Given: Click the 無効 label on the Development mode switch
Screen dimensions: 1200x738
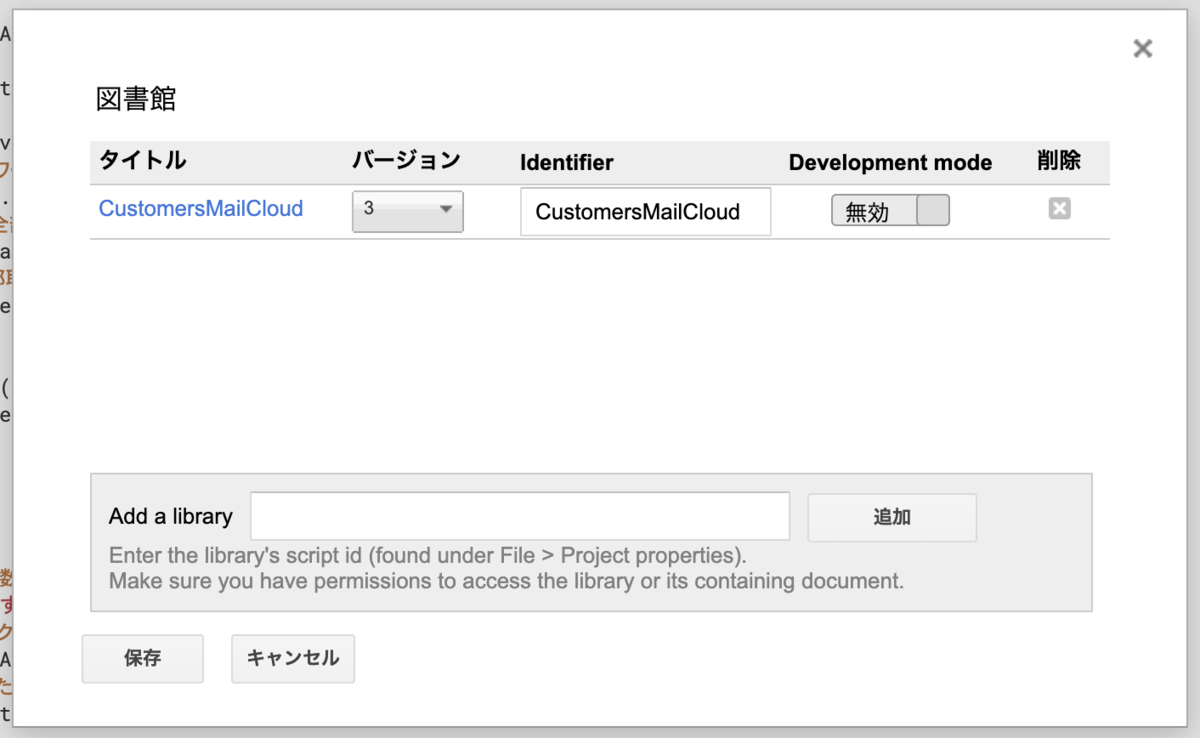Looking at the screenshot, I should click(873, 210).
